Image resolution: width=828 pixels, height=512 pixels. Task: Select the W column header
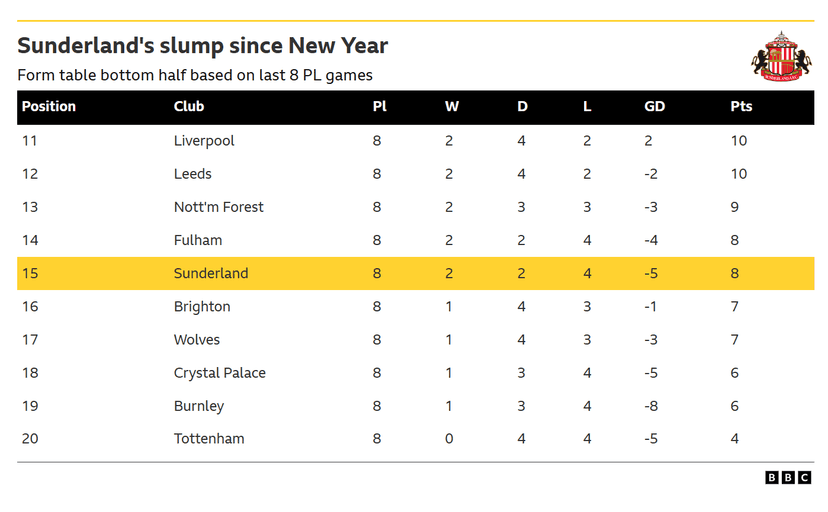(452, 106)
